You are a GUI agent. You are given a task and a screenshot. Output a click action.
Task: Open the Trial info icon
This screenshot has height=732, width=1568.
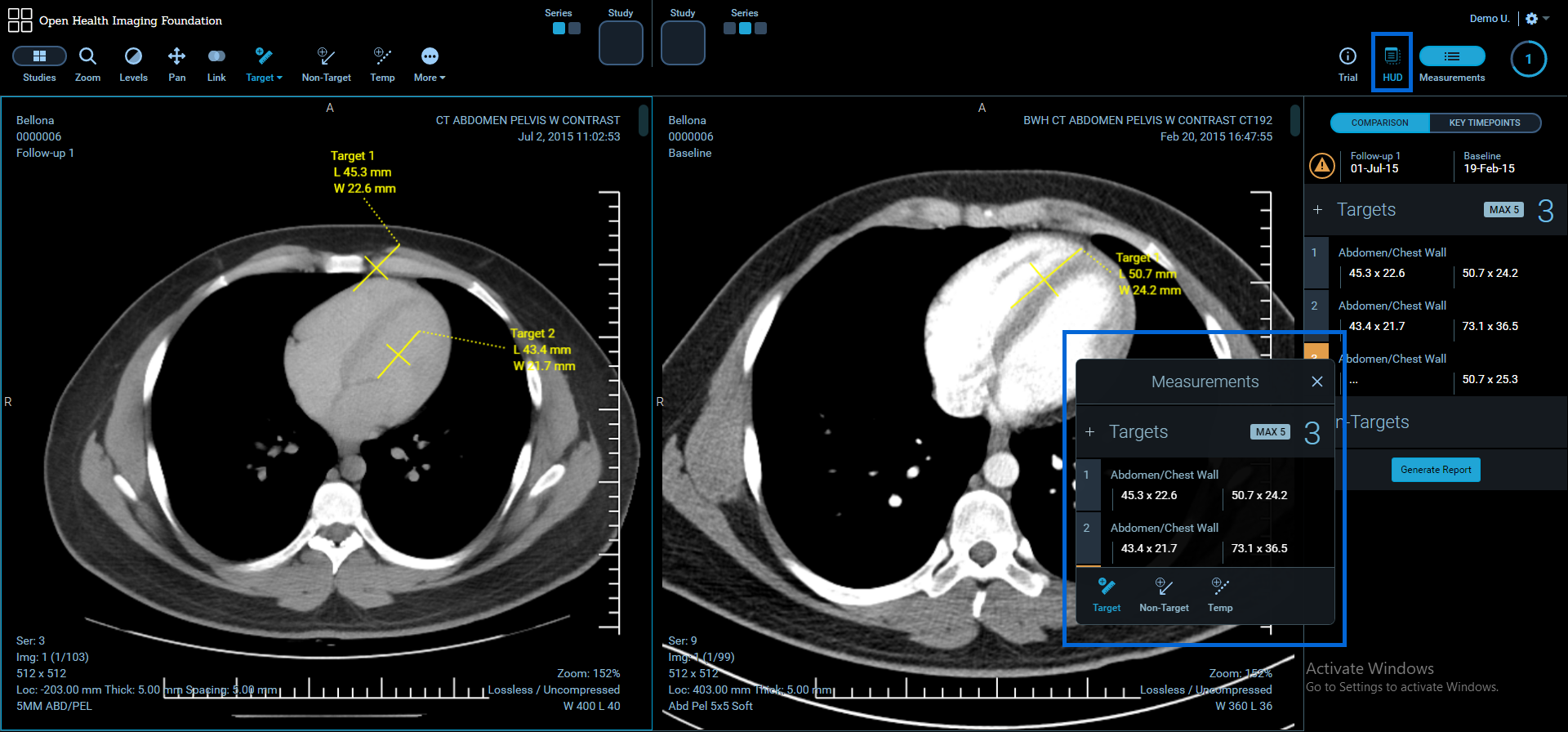click(1347, 64)
